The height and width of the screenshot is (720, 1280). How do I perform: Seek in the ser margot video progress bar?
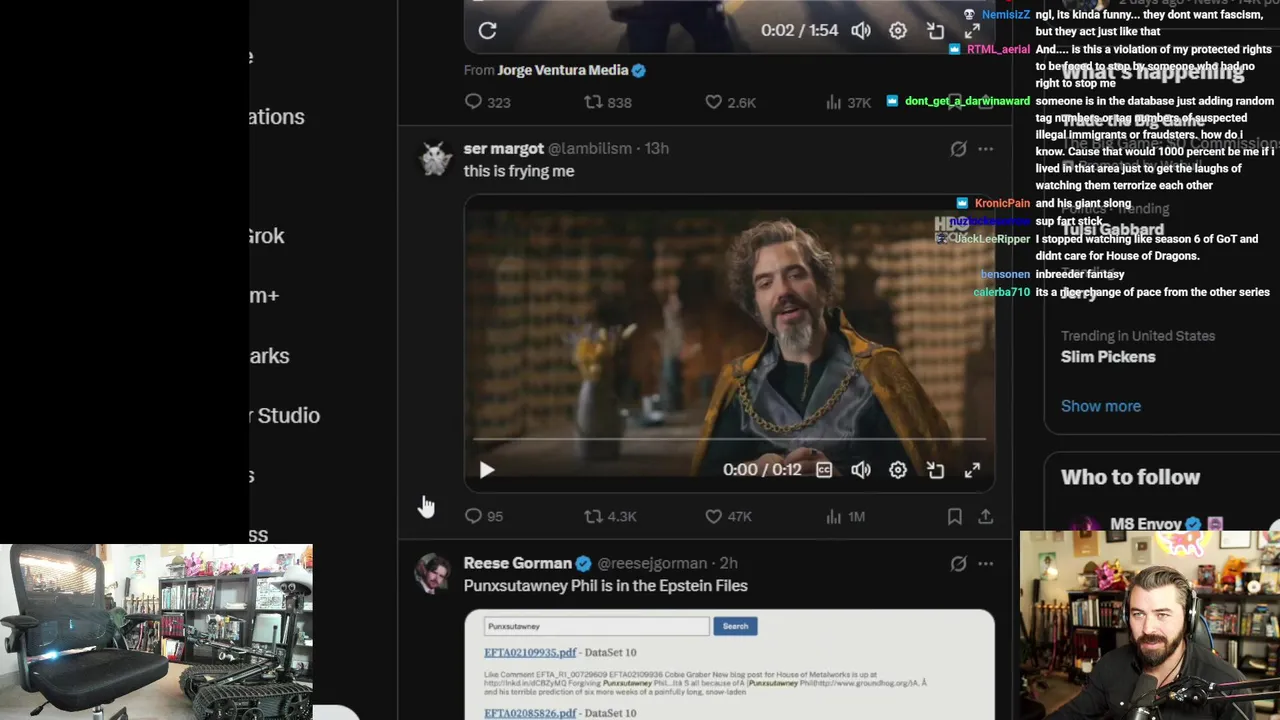coord(729,439)
